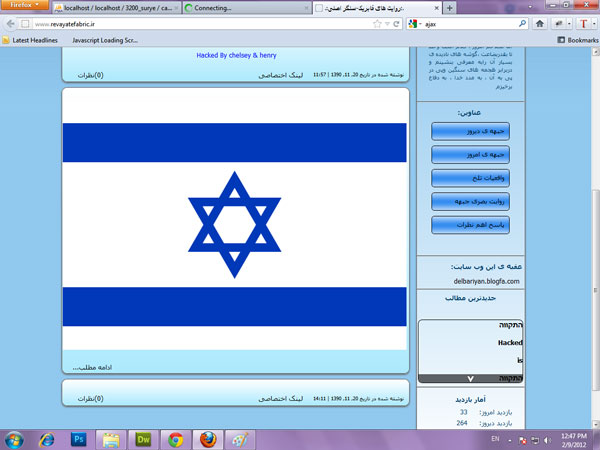Click the add-on toolbar icon beside Home

tap(559, 24)
